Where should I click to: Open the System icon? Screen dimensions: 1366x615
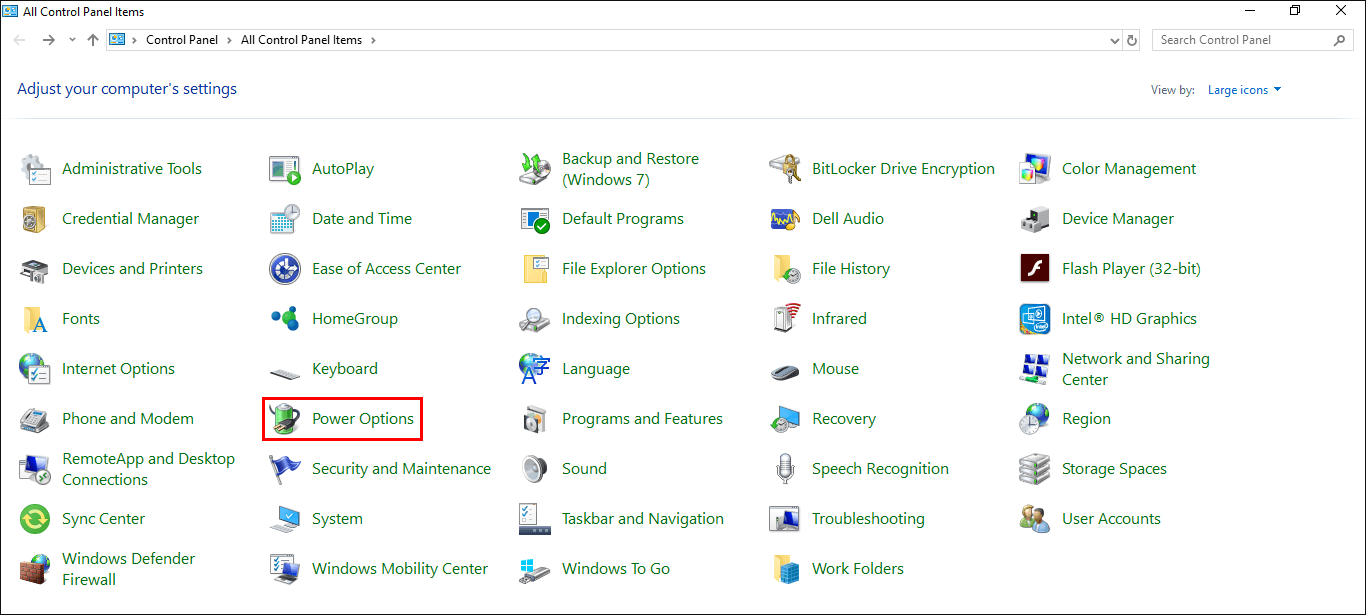pyautogui.click(x=285, y=519)
